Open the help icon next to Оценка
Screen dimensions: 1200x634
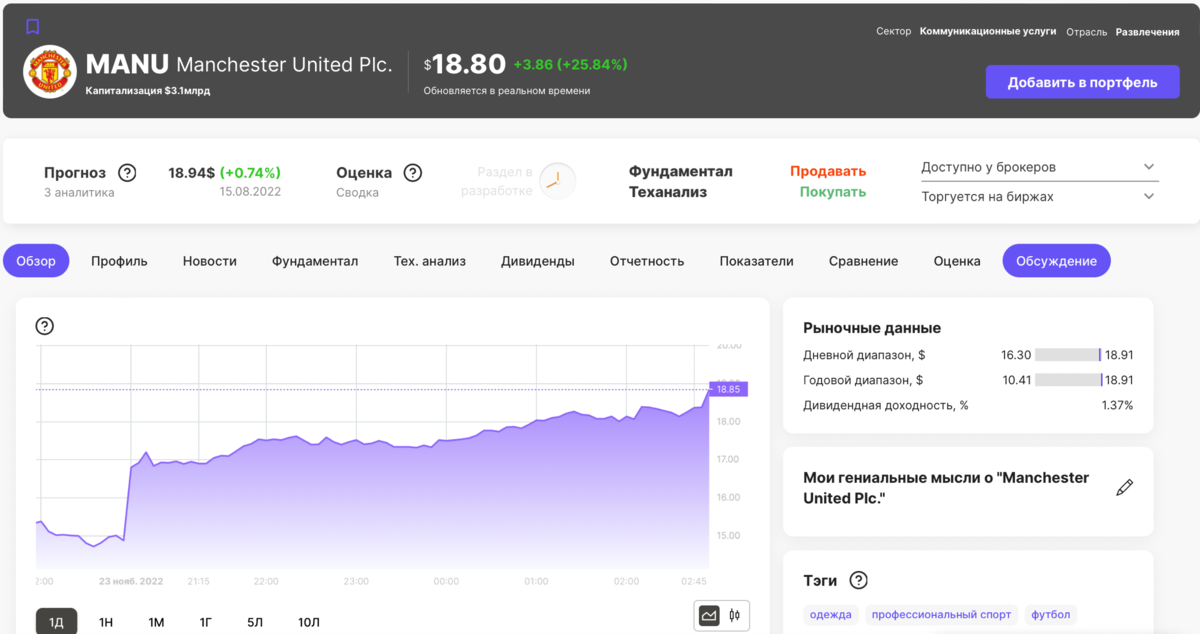(x=412, y=172)
